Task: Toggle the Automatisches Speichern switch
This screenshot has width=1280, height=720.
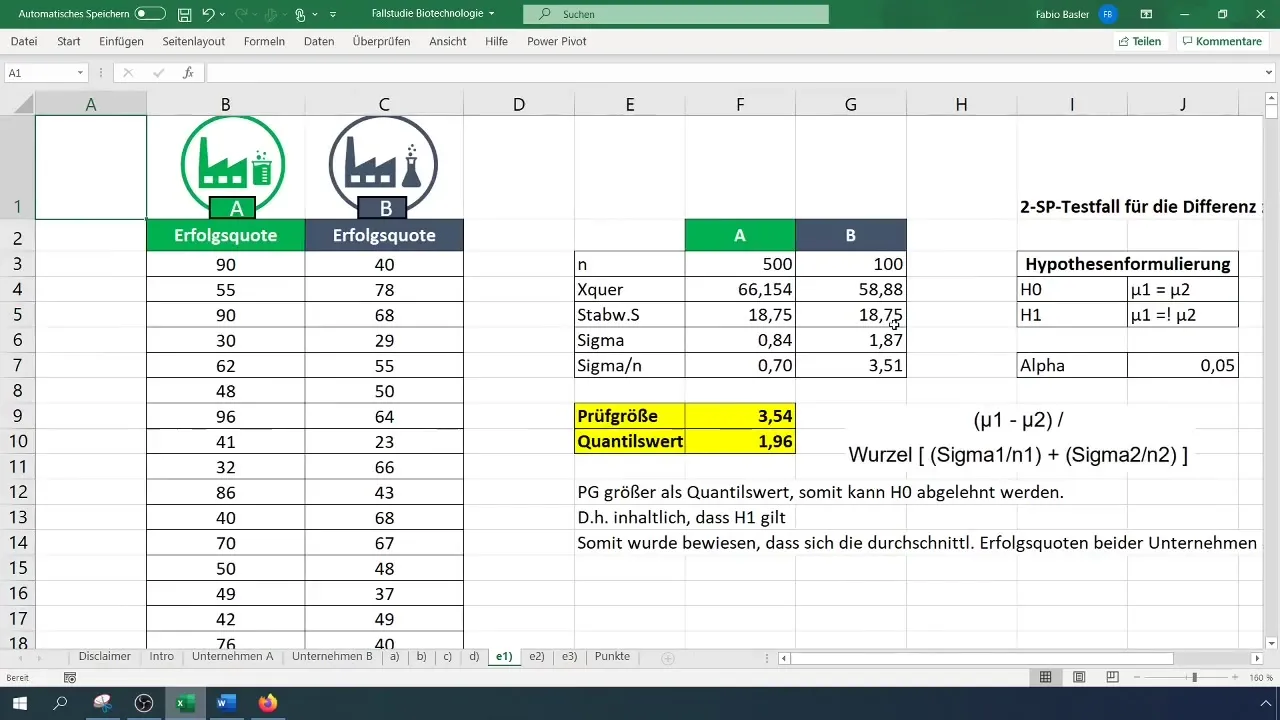Action: (x=150, y=14)
